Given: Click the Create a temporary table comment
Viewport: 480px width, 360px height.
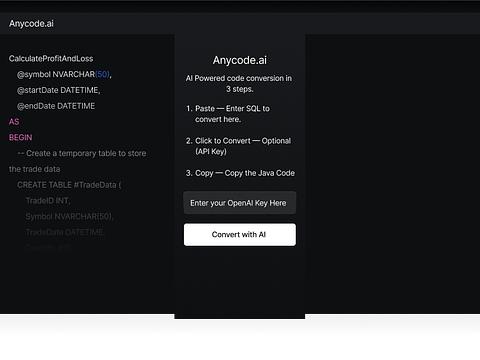Looking at the screenshot, I should pyautogui.click(x=82, y=153).
